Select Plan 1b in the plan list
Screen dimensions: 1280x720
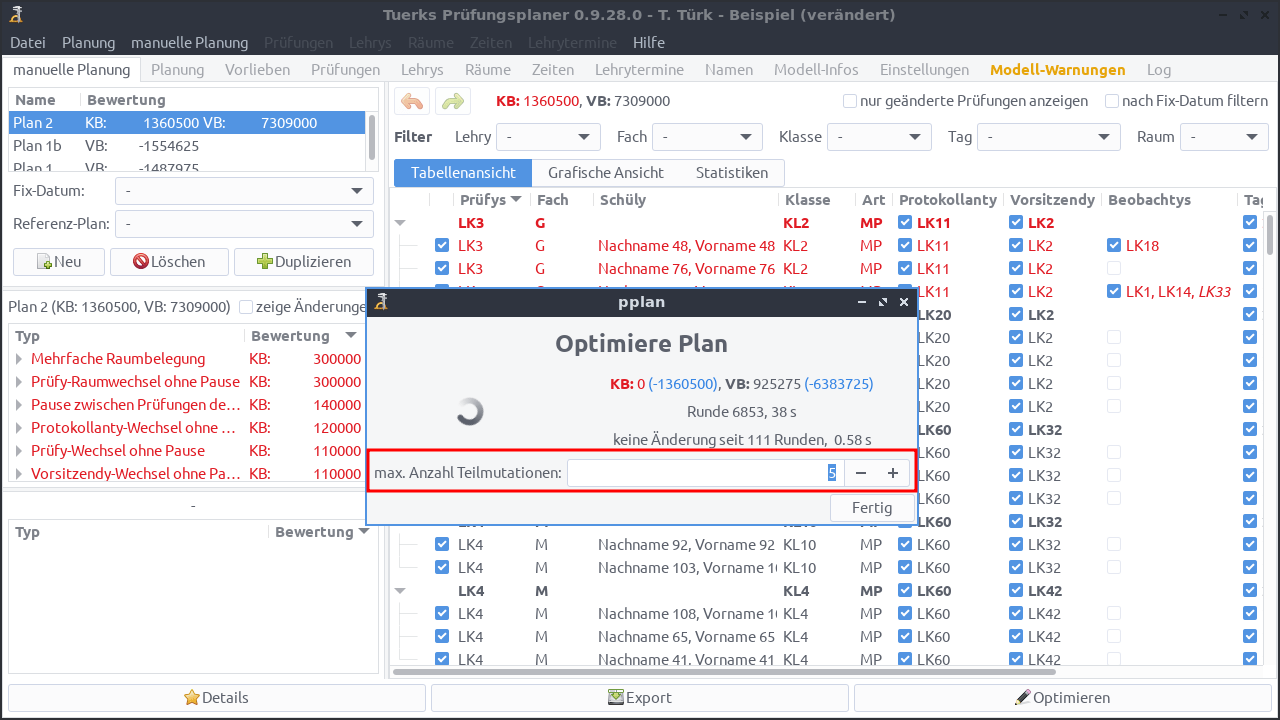click(37, 146)
